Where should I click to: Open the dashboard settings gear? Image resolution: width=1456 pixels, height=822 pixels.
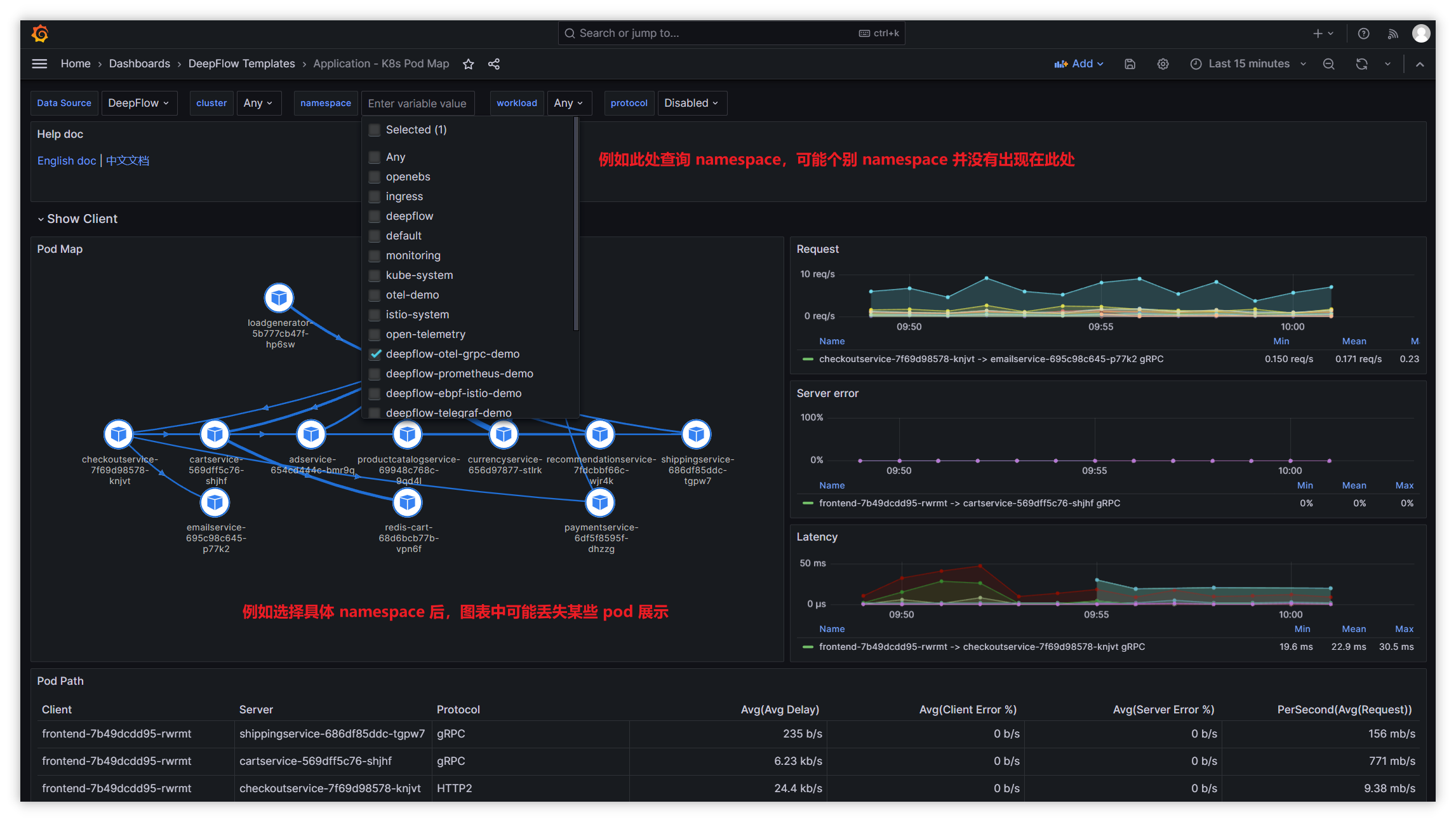(1163, 64)
